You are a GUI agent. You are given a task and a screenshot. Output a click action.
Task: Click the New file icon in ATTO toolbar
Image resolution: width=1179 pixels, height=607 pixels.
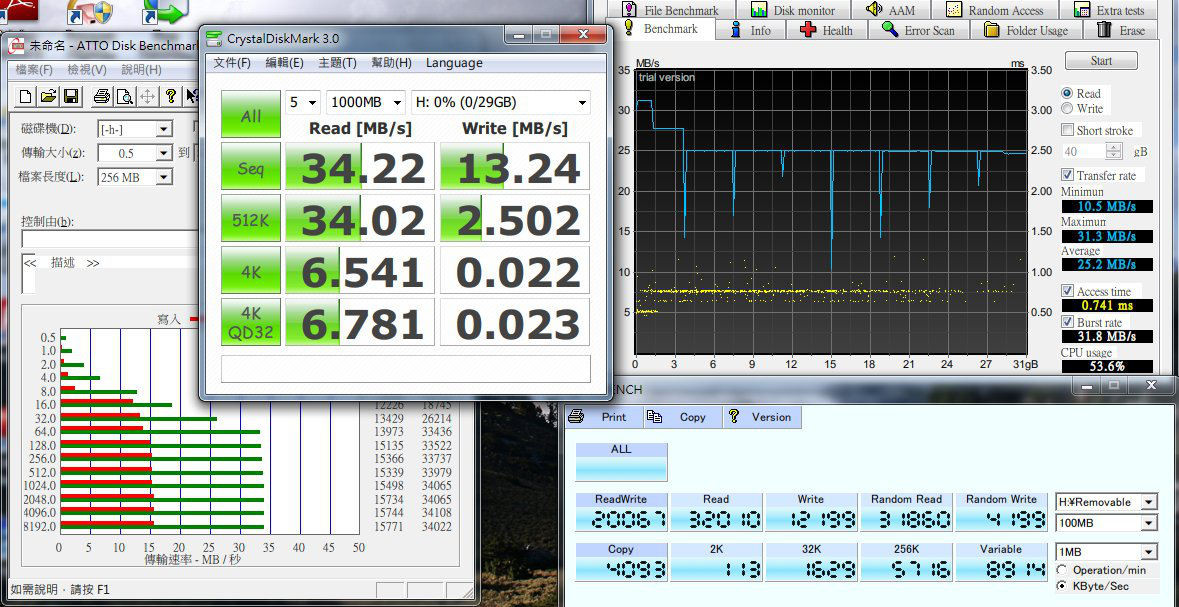(26, 96)
